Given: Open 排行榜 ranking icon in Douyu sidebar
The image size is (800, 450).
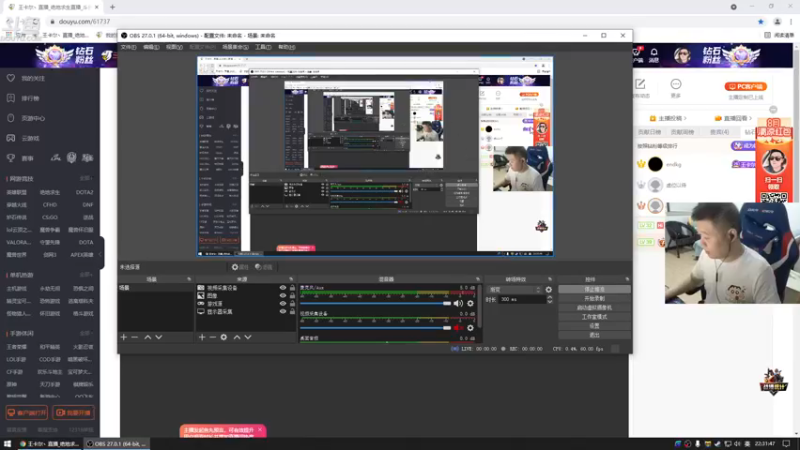Looking at the screenshot, I should [x=11, y=98].
